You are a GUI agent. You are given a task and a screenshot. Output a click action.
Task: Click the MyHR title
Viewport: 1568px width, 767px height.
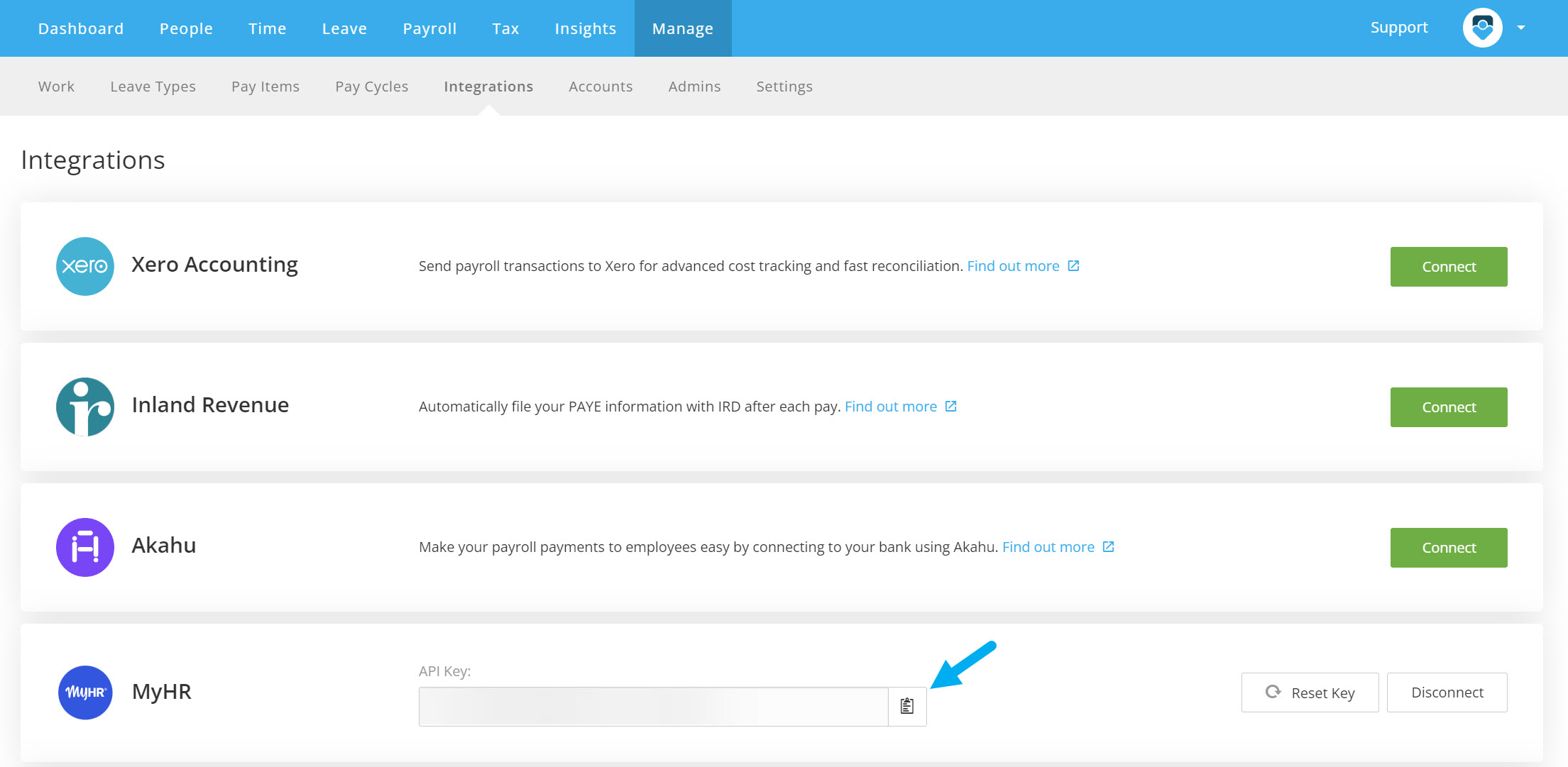pyautogui.click(x=162, y=692)
